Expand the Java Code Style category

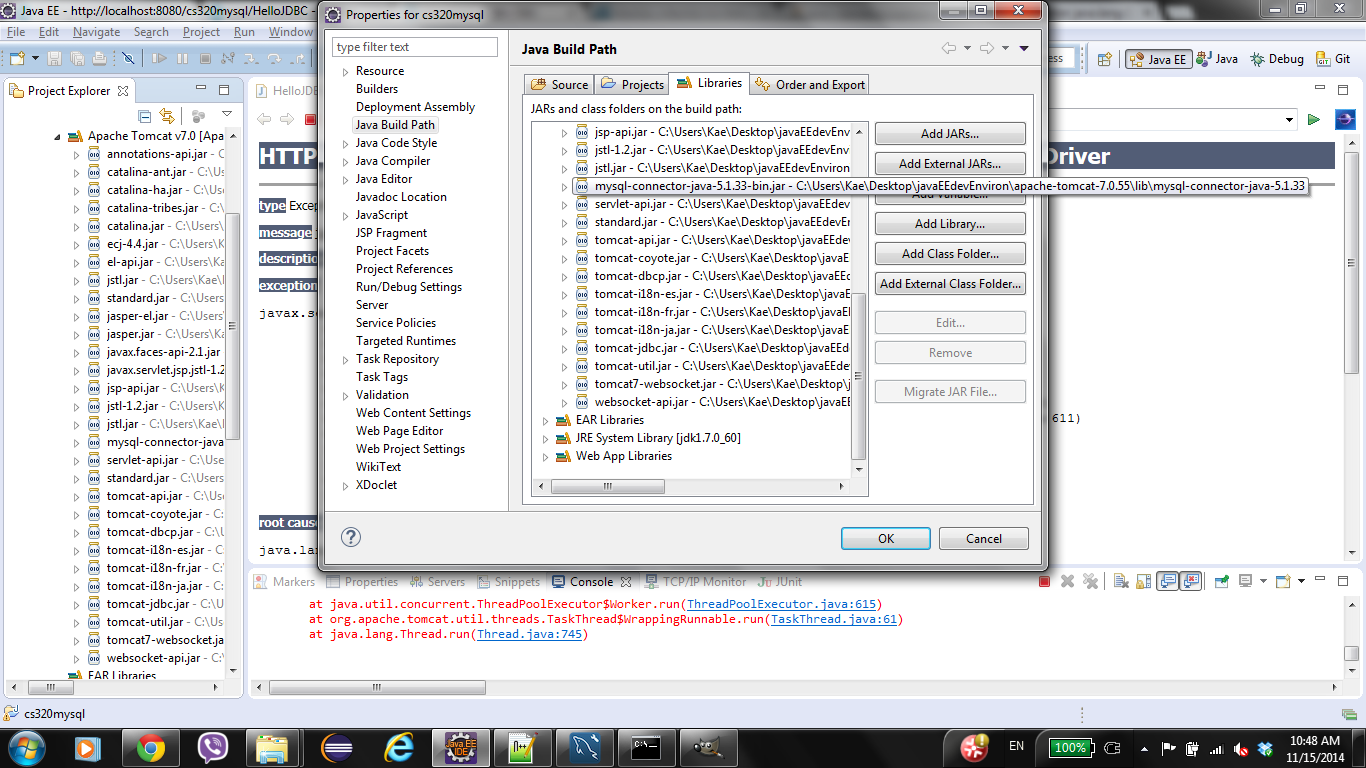(x=345, y=144)
